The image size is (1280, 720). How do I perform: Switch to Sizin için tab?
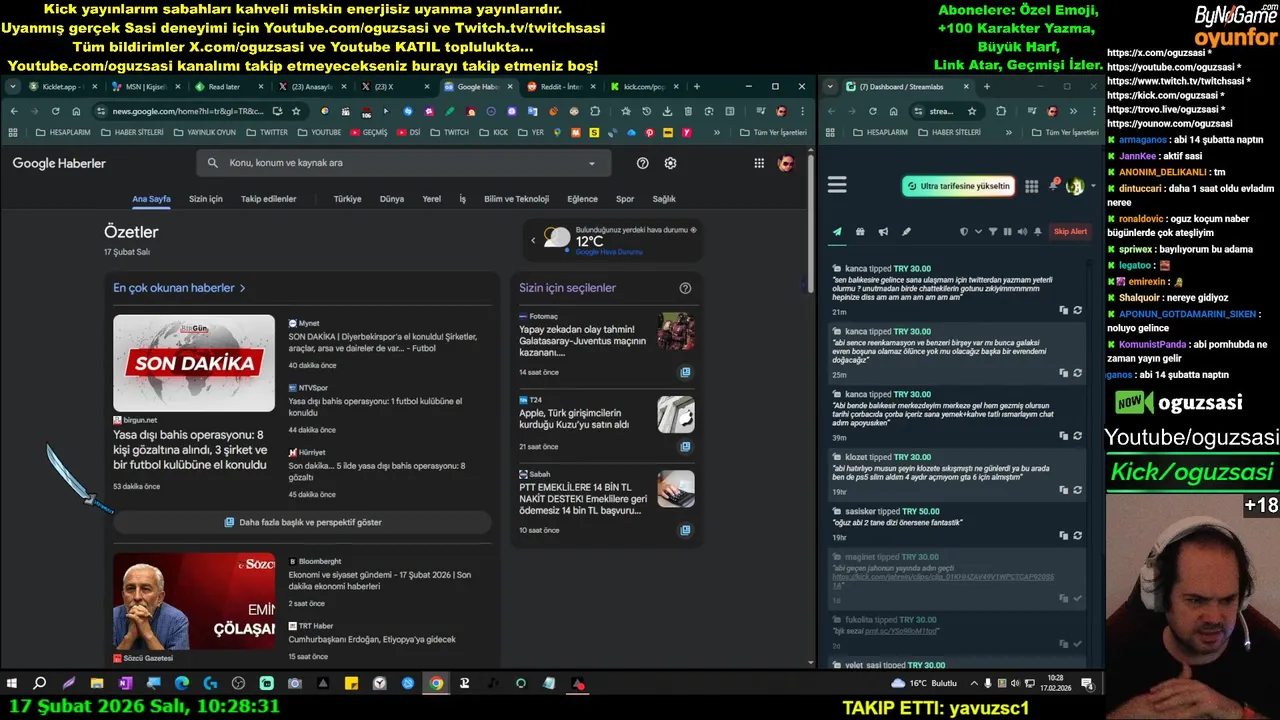pos(206,199)
